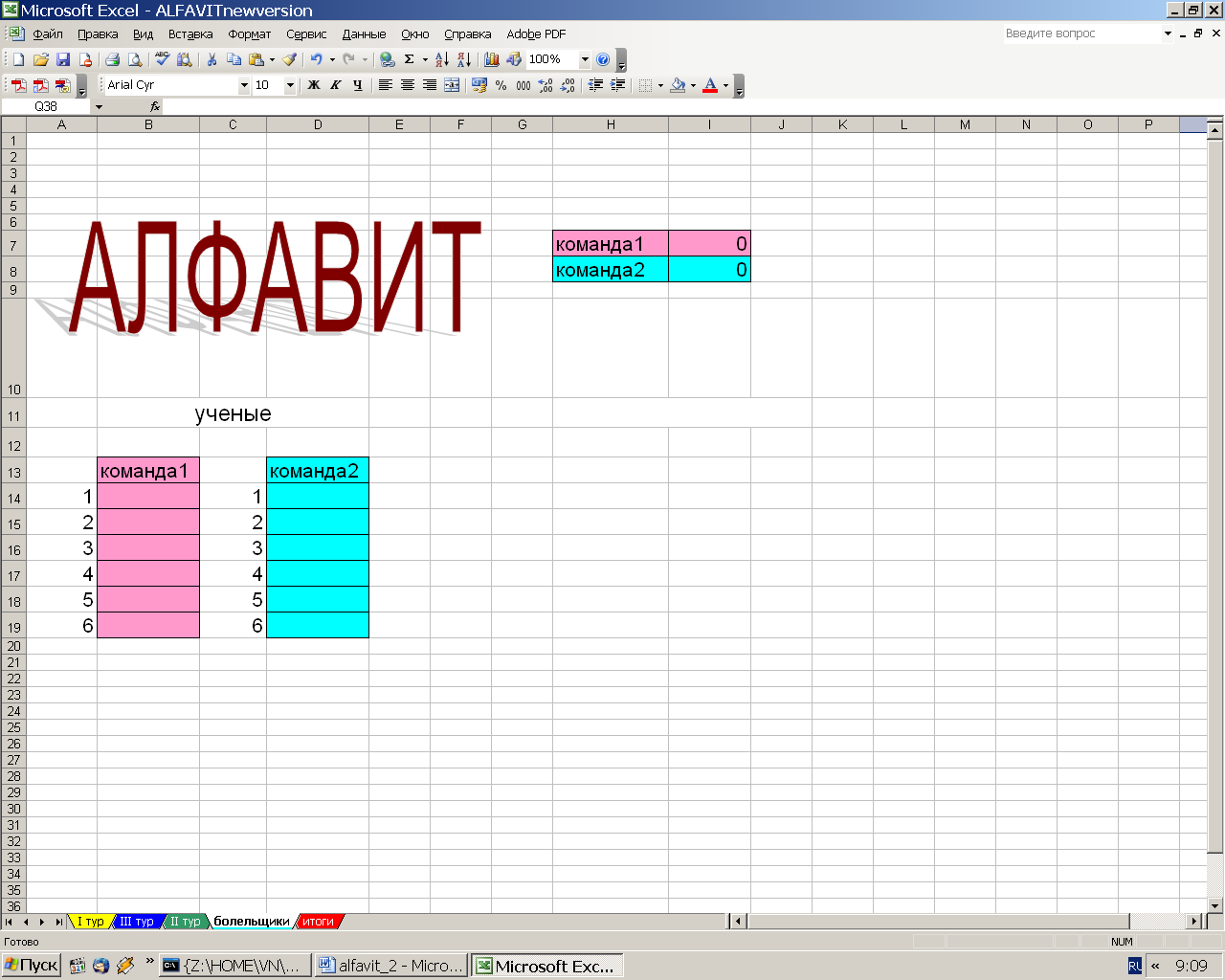
Task: Switch to the итоги sheet tab
Action: (319, 922)
